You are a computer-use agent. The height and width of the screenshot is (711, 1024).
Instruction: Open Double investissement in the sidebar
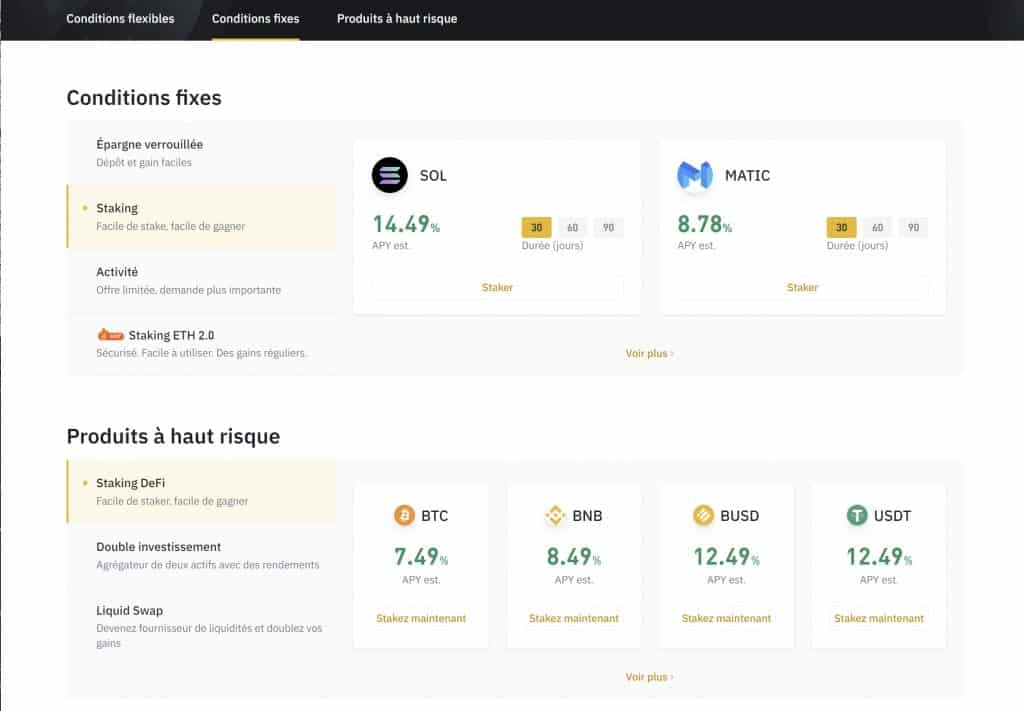tap(157, 546)
